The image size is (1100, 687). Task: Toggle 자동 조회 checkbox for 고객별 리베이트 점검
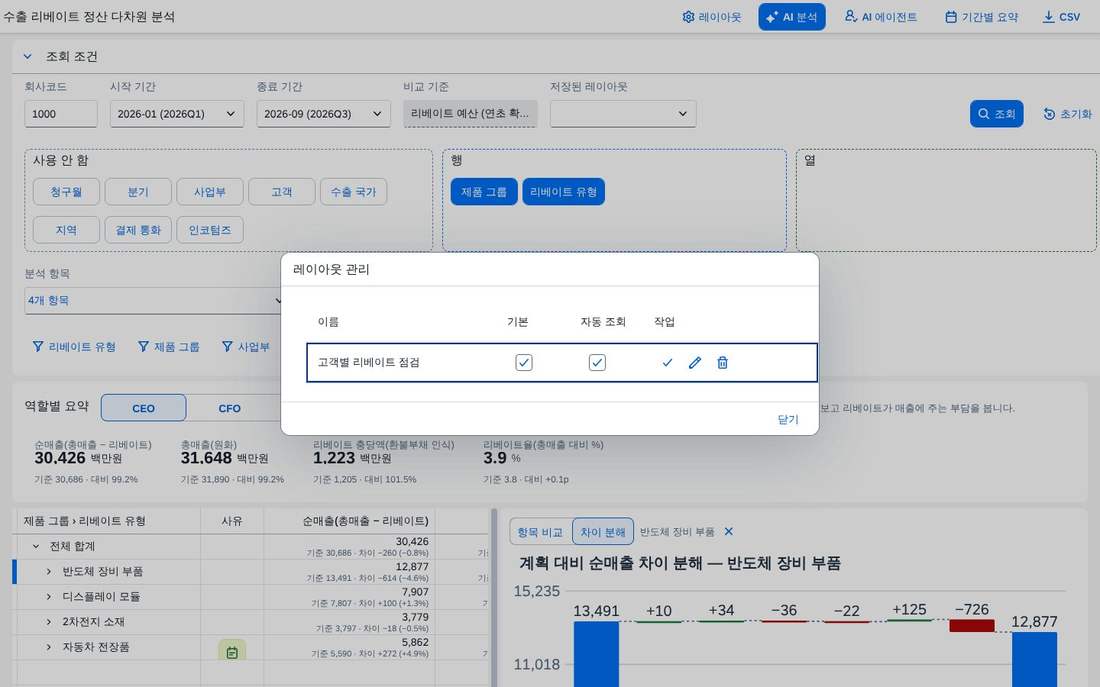point(597,363)
